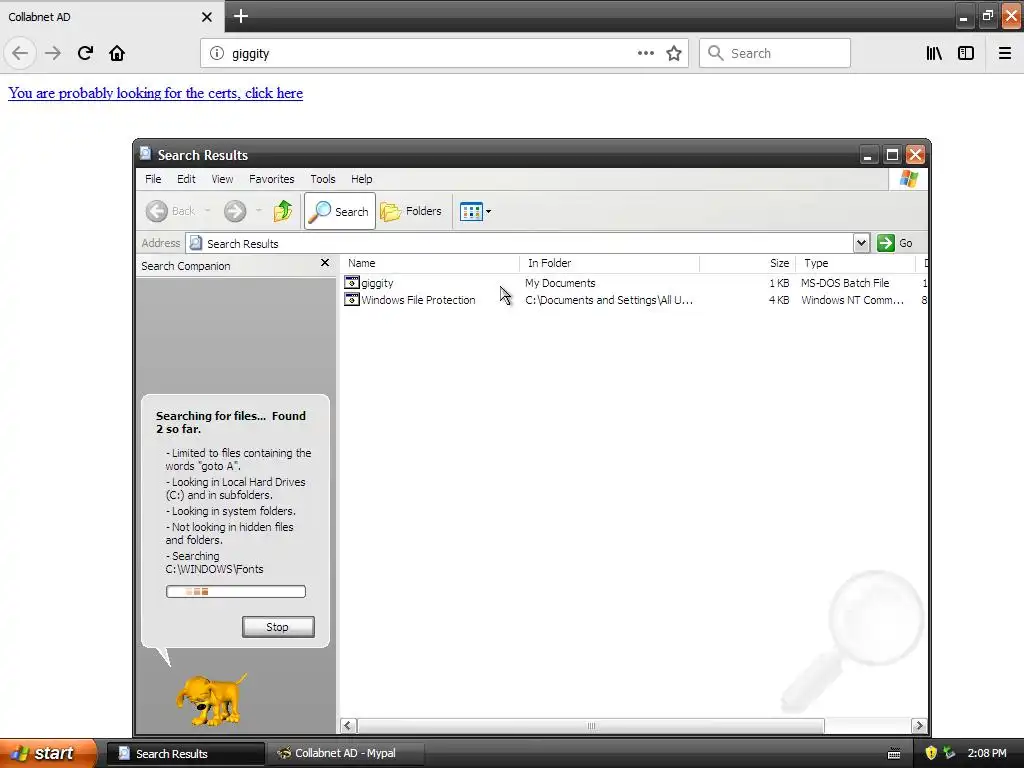Sort results by Type column

(x=856, y=263)
